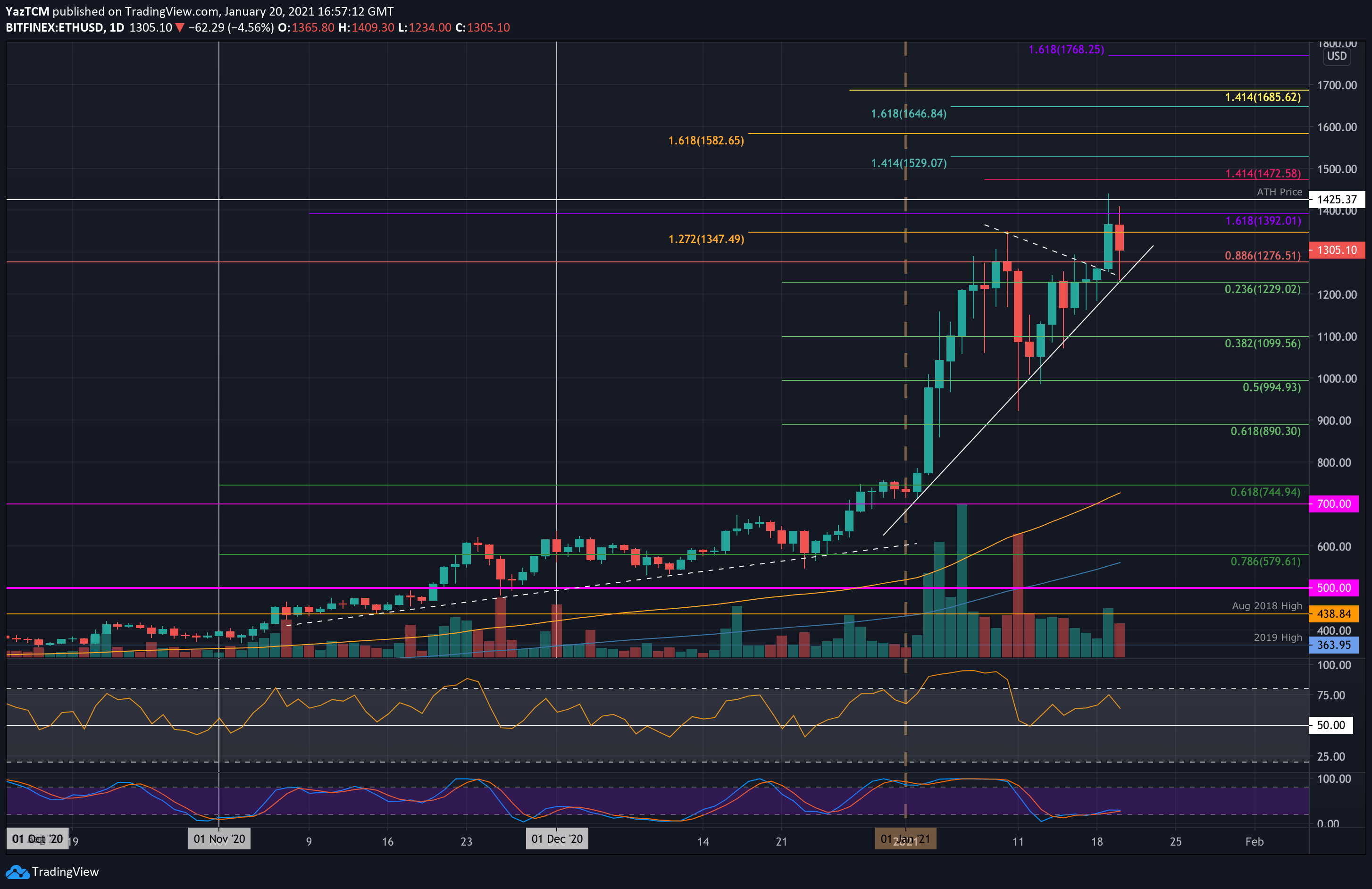The height and width of the screenshot is (889, 1372).
Task: Click the 01 Oct '20 date marker
Action: click(x=37, y=839)
